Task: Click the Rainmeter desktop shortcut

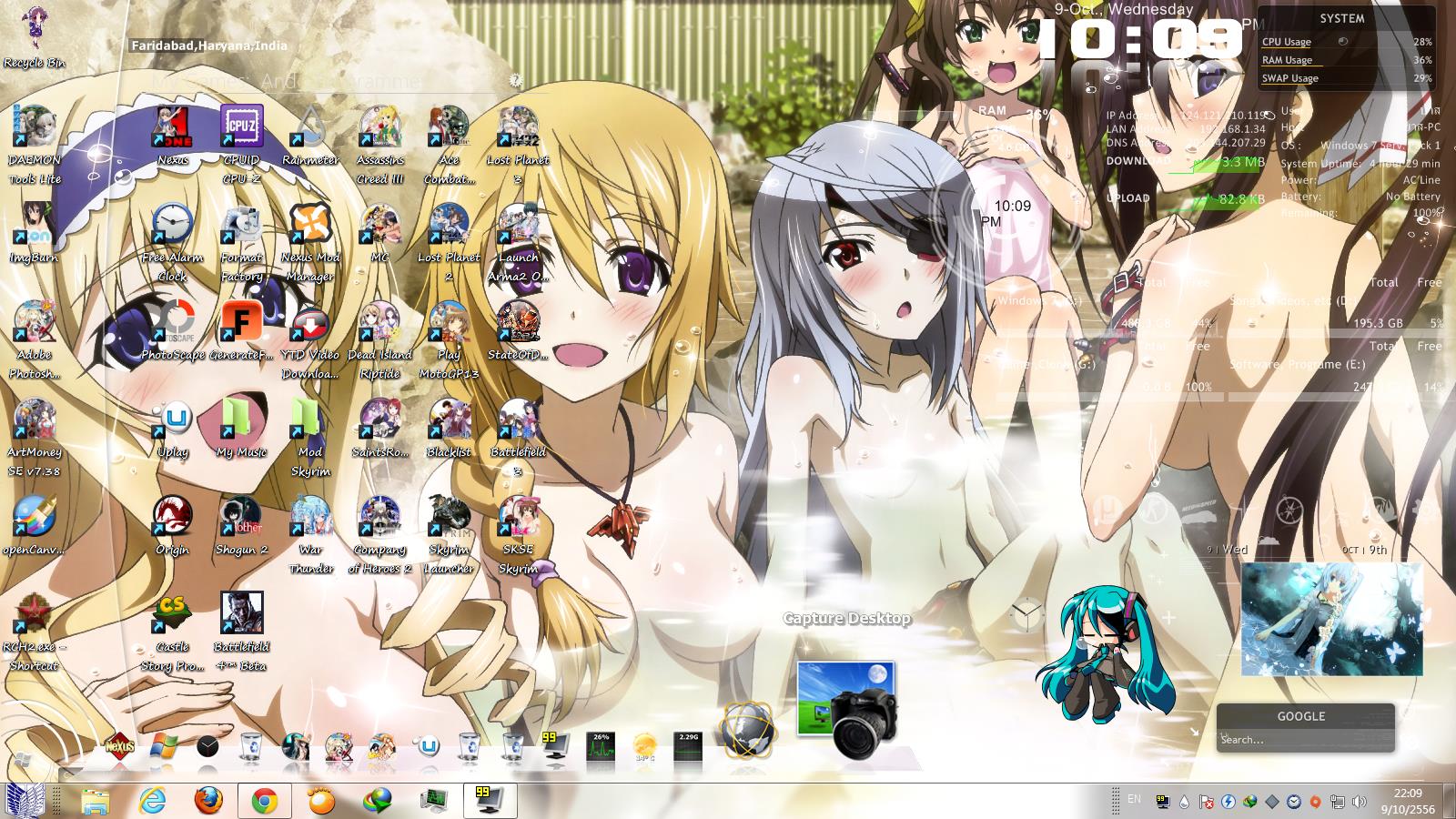Action: [x=310, y=136]
